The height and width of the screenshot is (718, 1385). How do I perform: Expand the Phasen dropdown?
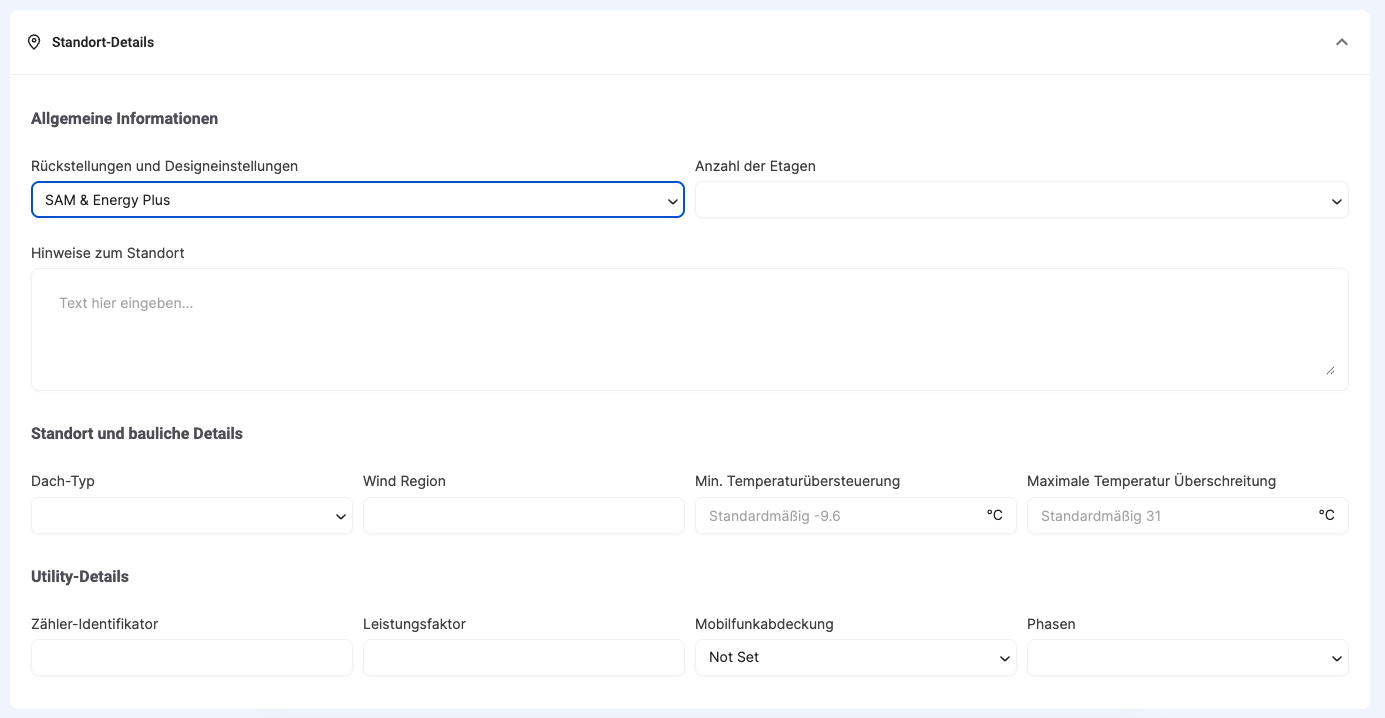[1187, 658]
